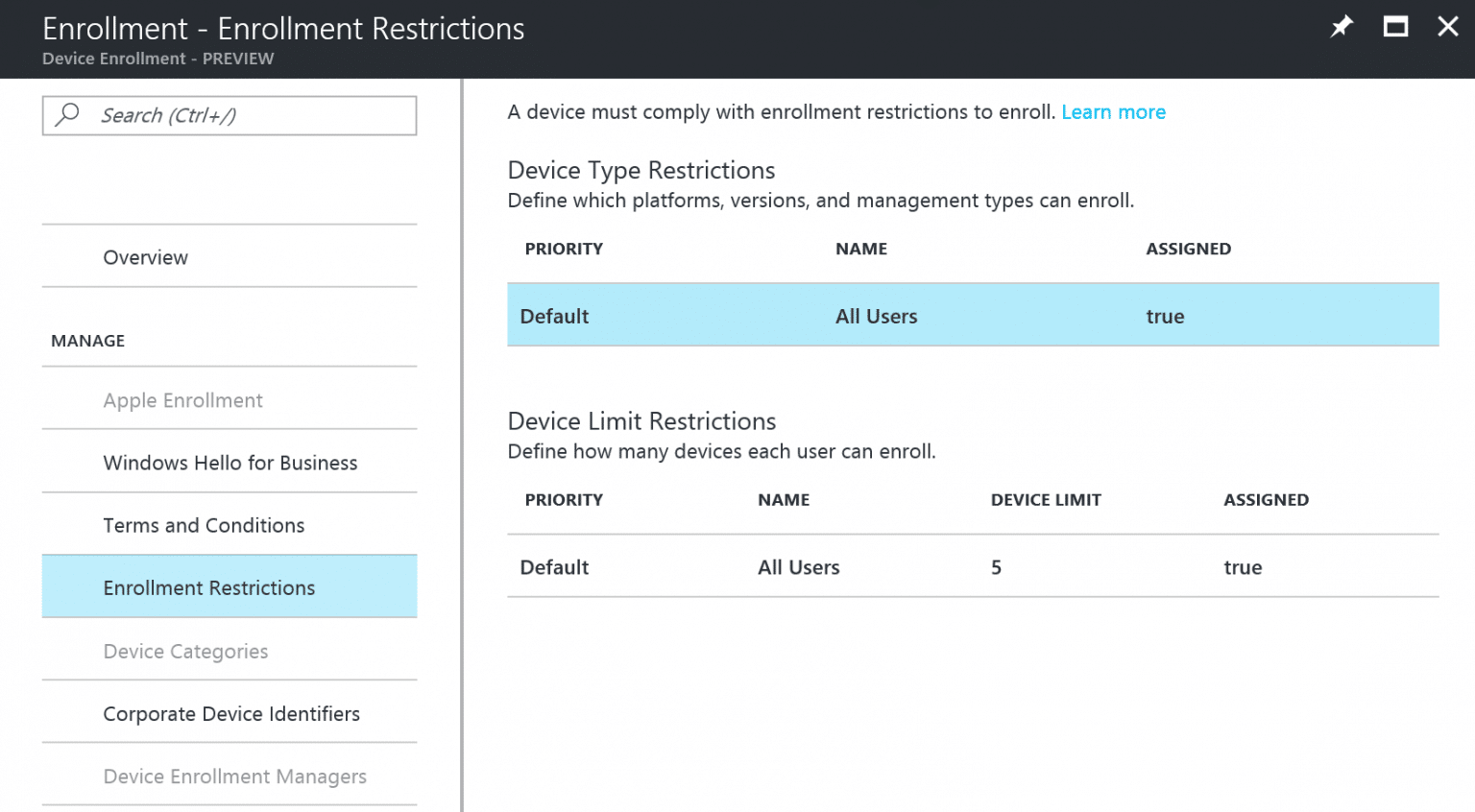
Task: Click the DEVICE LIMIT column header
Action: tap(1046, 499)
